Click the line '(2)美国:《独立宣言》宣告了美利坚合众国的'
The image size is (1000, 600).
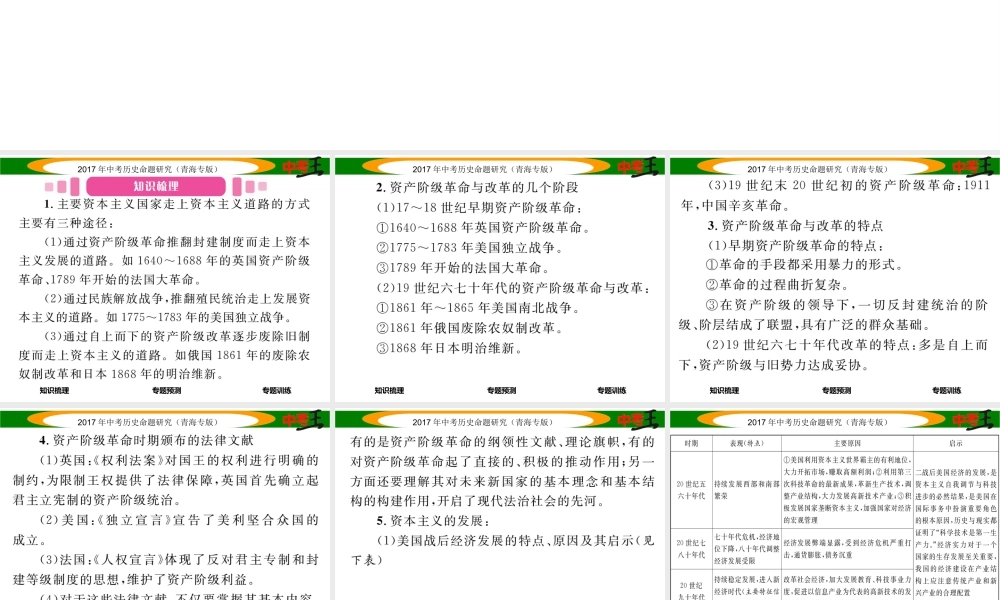click(179, 520)
